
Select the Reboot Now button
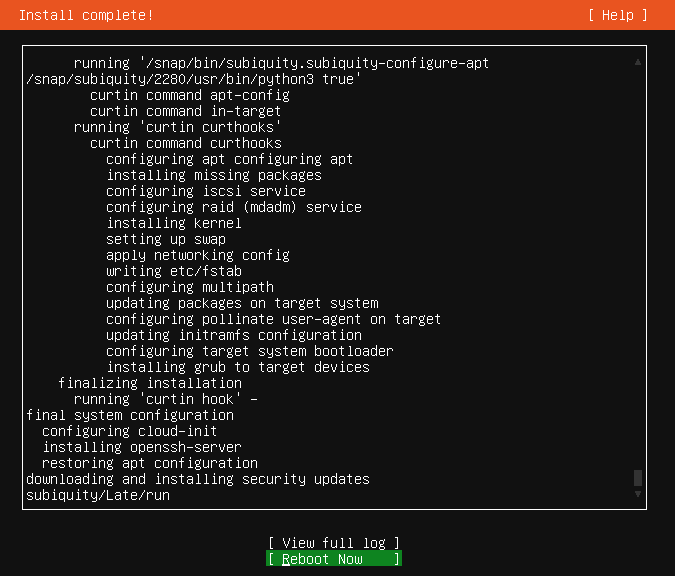[334, 559]
